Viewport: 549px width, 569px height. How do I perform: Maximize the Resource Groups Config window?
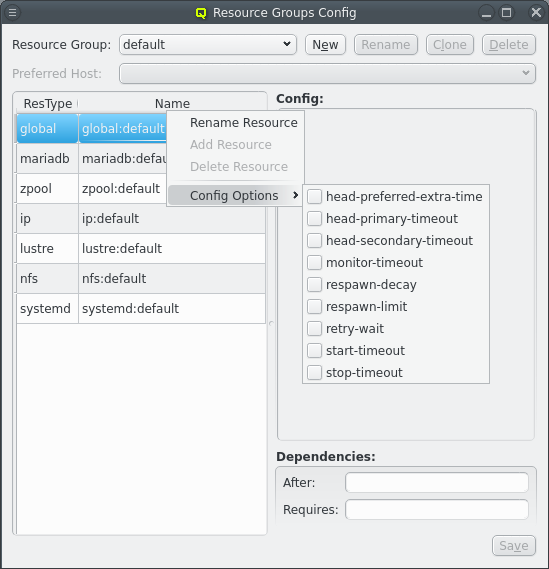507,13
